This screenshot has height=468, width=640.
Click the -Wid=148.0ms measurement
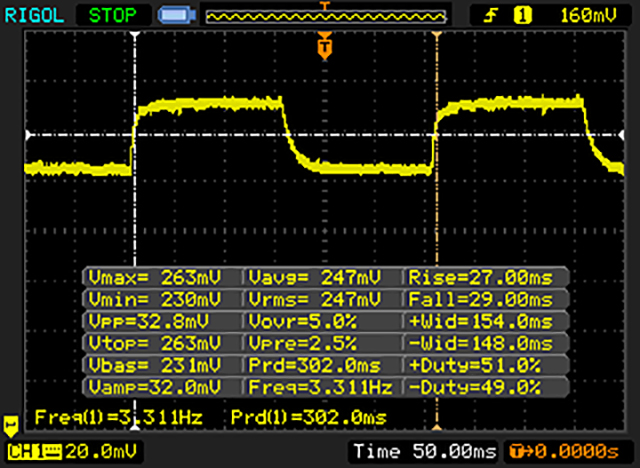tap(480, 344)
